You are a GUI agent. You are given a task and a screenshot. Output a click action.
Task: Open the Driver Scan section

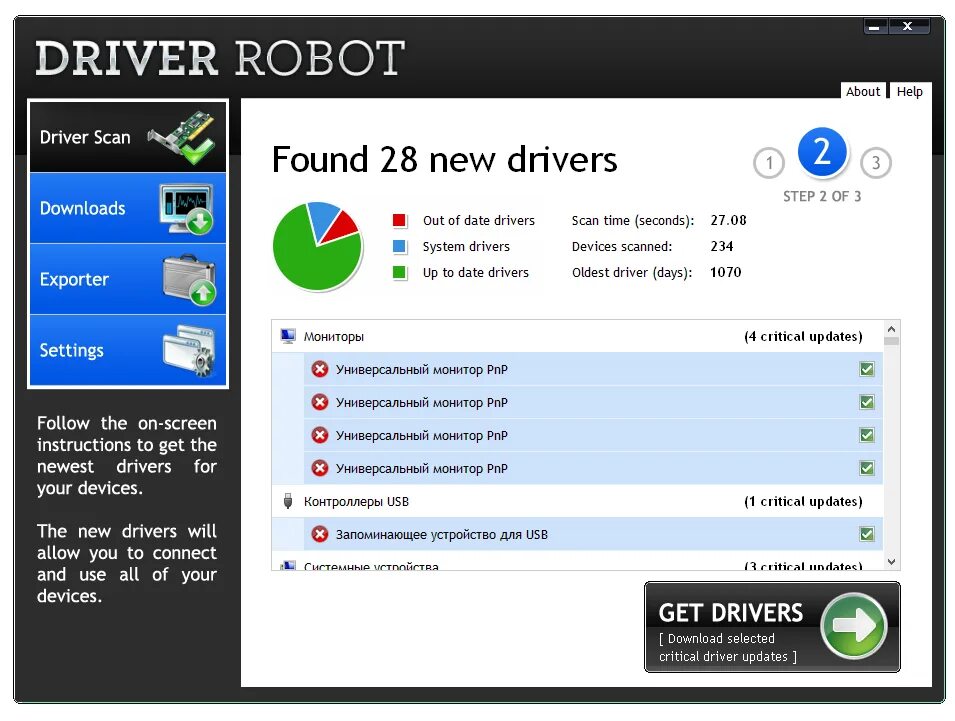pos(128,137)
